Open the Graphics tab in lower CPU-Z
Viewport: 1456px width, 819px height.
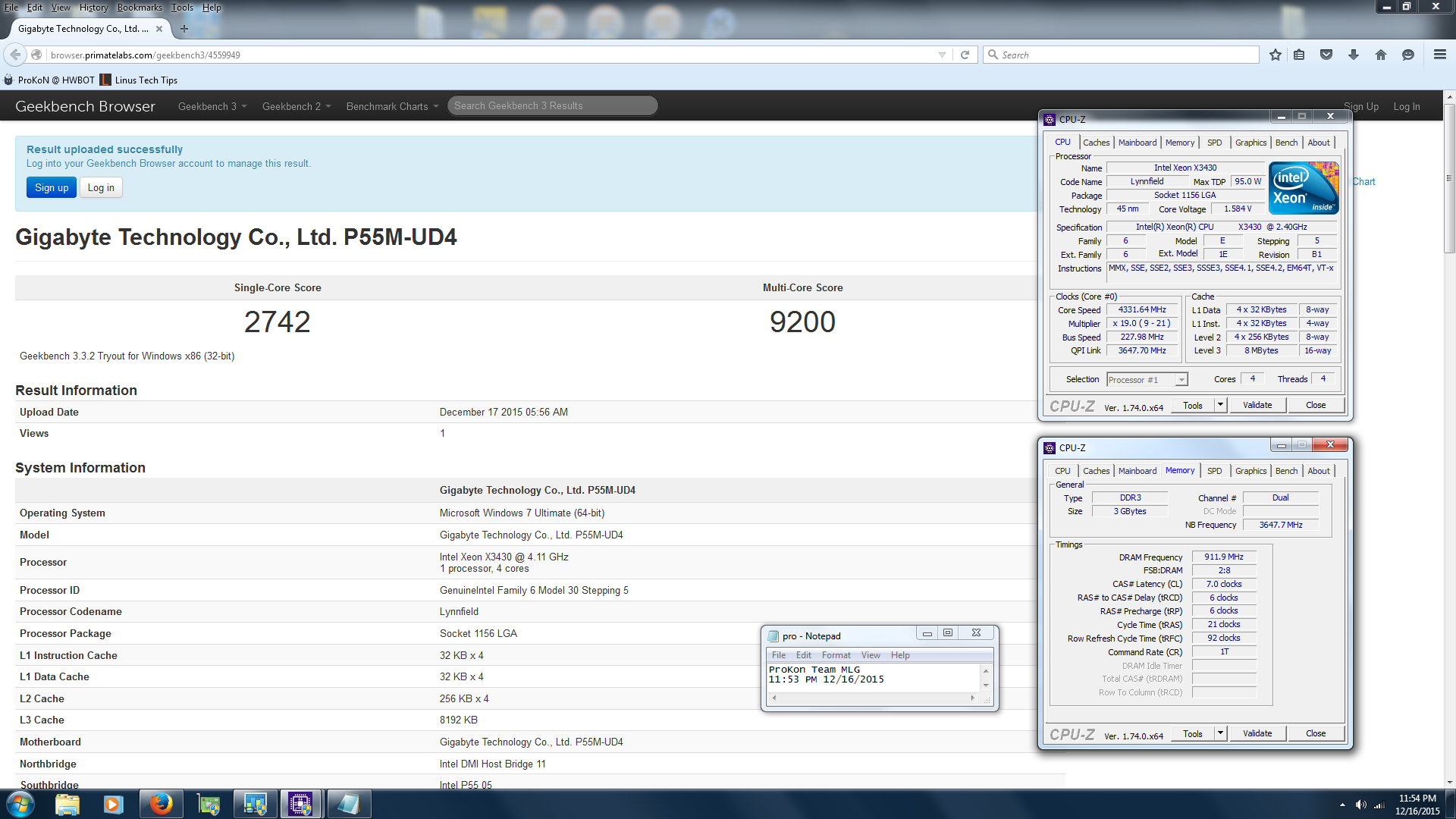point(1250,471)
